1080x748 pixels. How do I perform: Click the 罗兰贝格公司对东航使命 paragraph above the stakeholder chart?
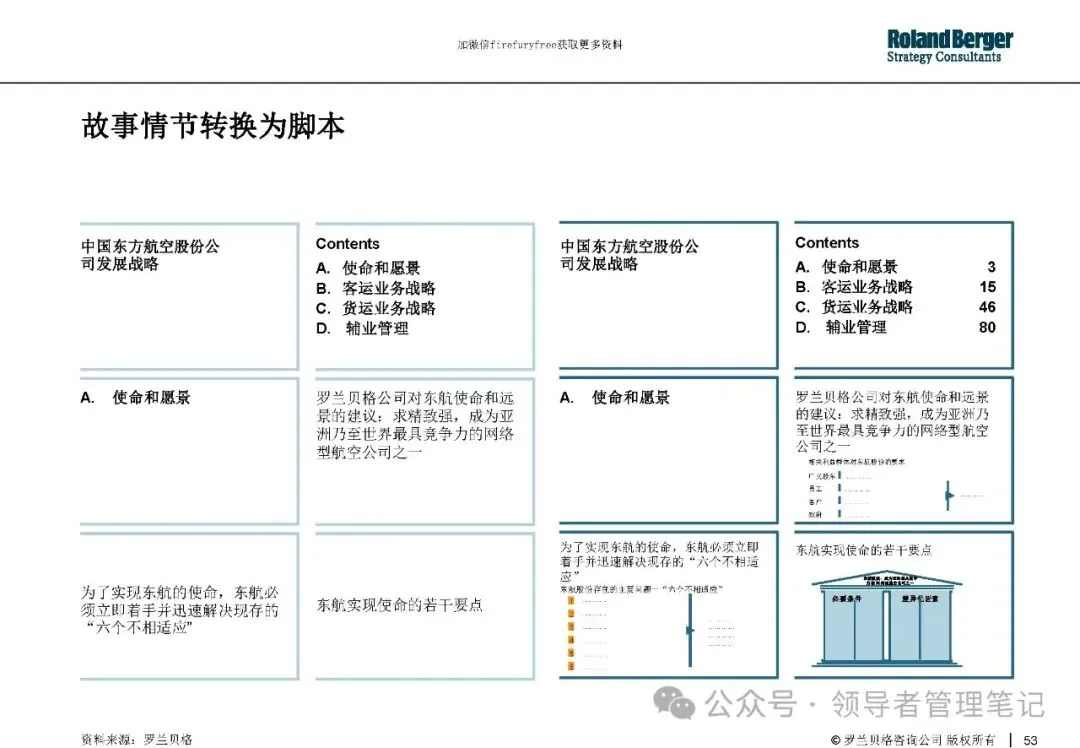pyautogui.click(x=892, y=422)
